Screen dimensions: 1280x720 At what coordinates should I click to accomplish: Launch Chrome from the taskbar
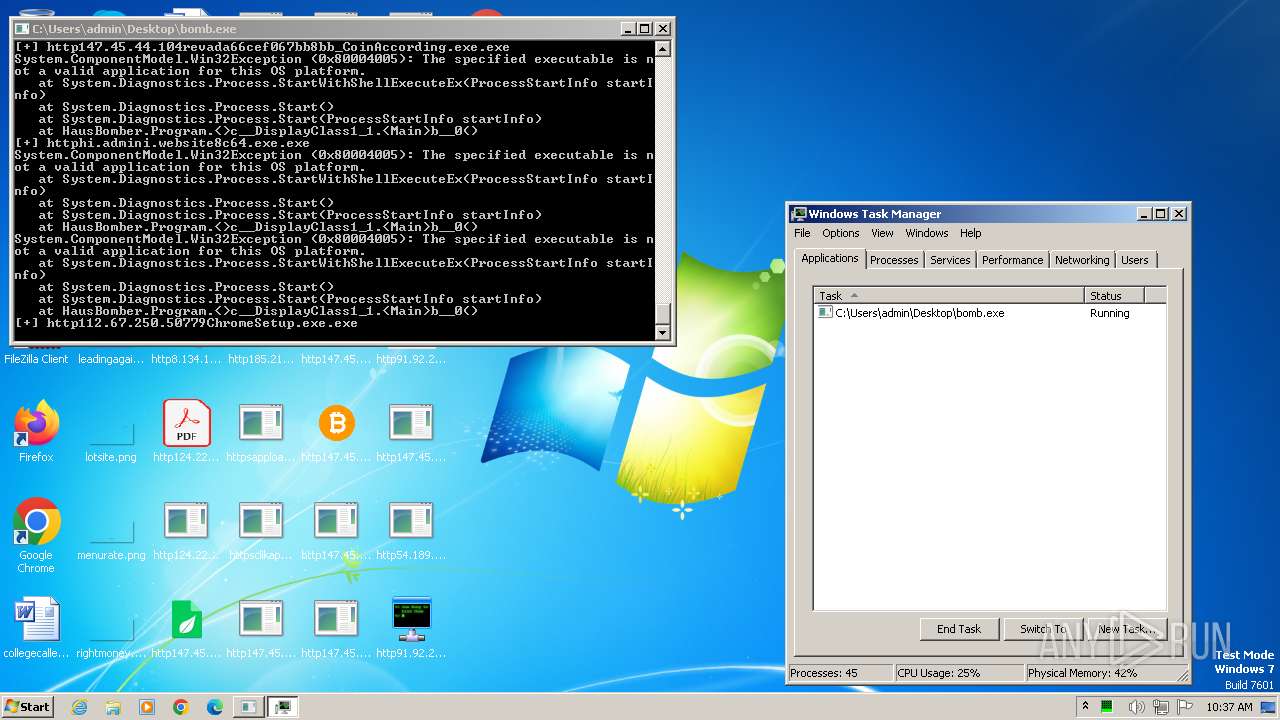coord(181,707)
